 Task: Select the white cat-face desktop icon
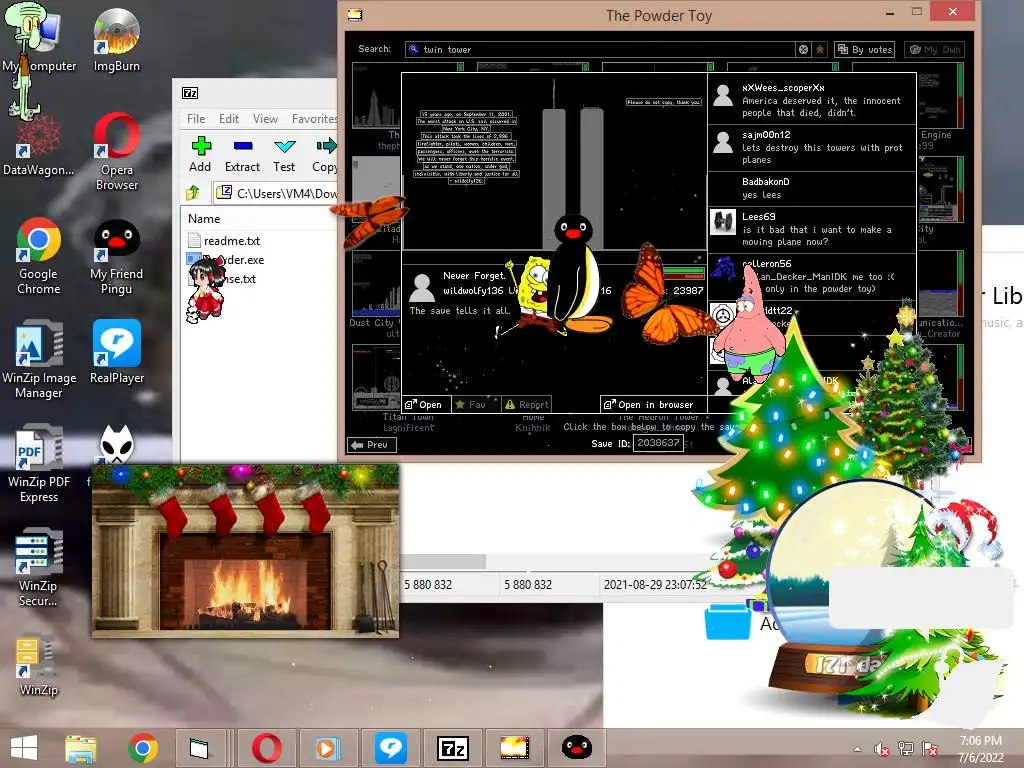click(x=116, y=444)
